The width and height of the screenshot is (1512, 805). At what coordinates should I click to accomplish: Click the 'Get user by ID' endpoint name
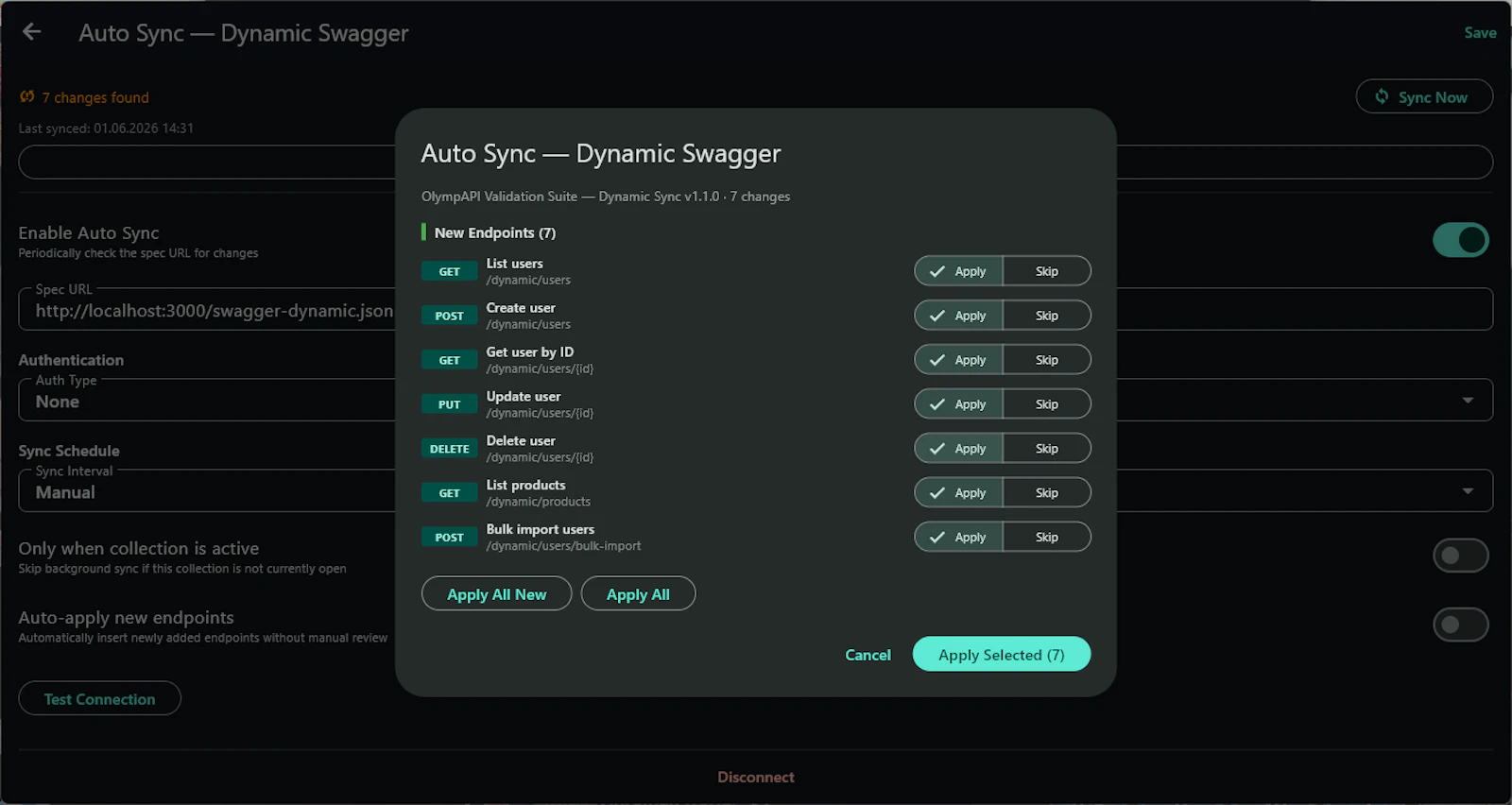point(530,352)
